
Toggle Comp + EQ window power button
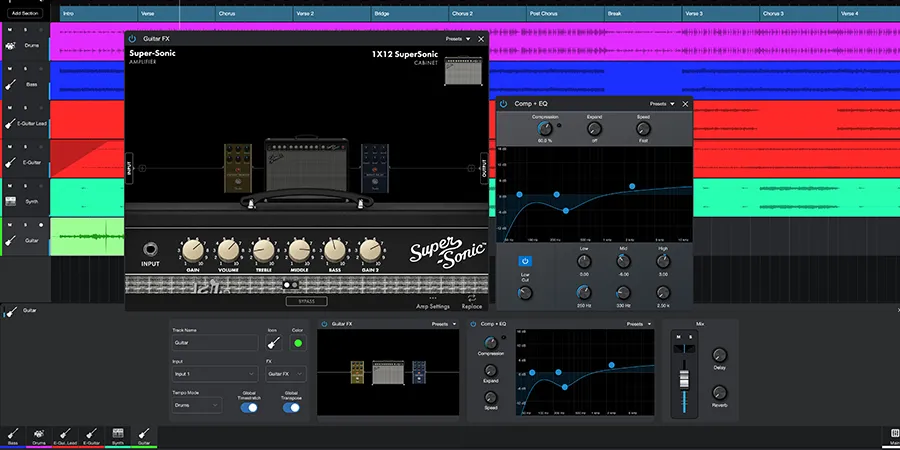[x=503, y=104]
